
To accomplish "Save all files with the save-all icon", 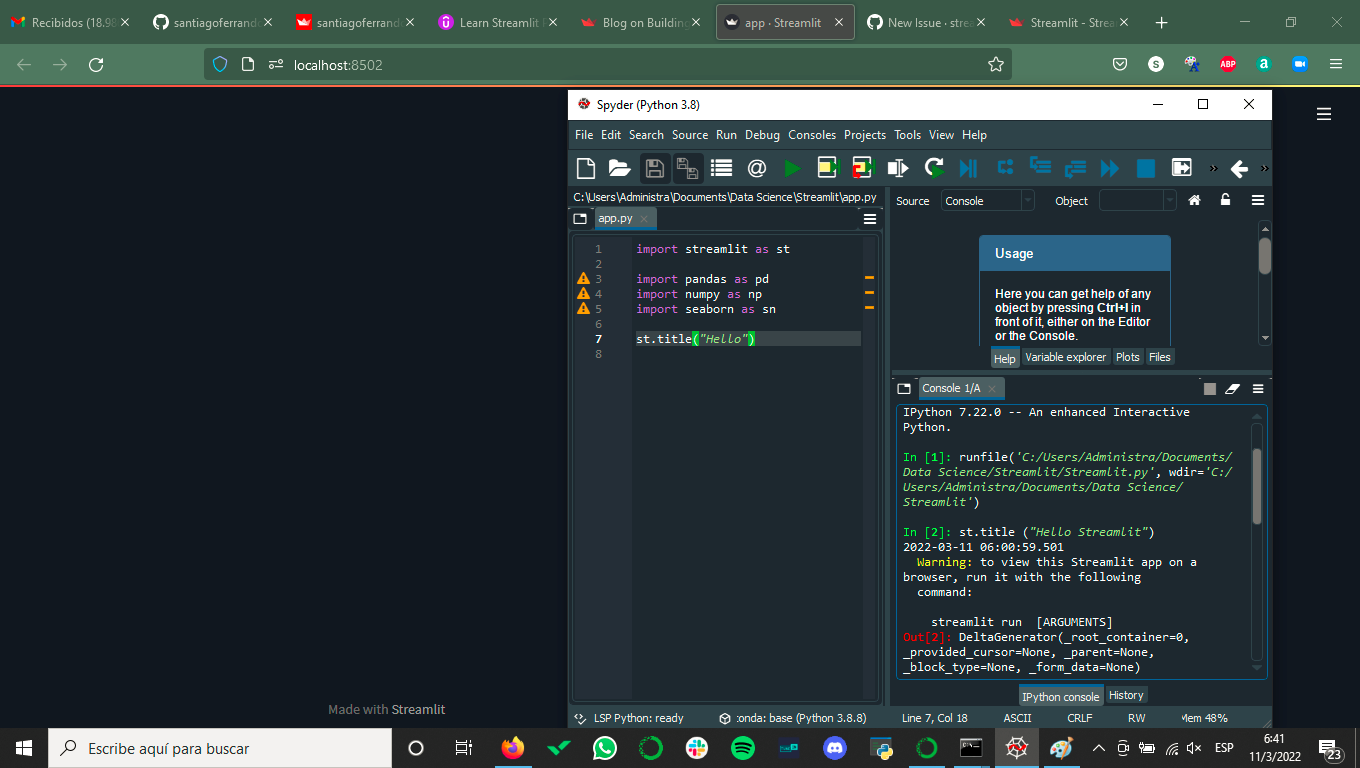I will point(687,168).
